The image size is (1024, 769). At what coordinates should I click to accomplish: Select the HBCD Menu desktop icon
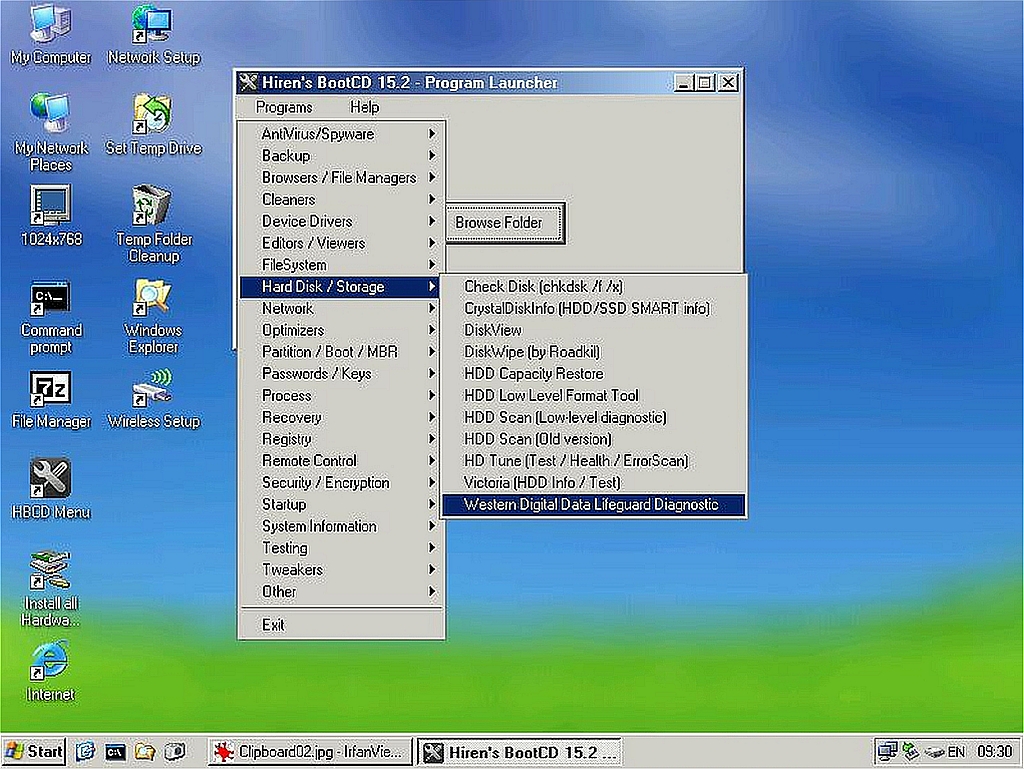tap(51, 490)
